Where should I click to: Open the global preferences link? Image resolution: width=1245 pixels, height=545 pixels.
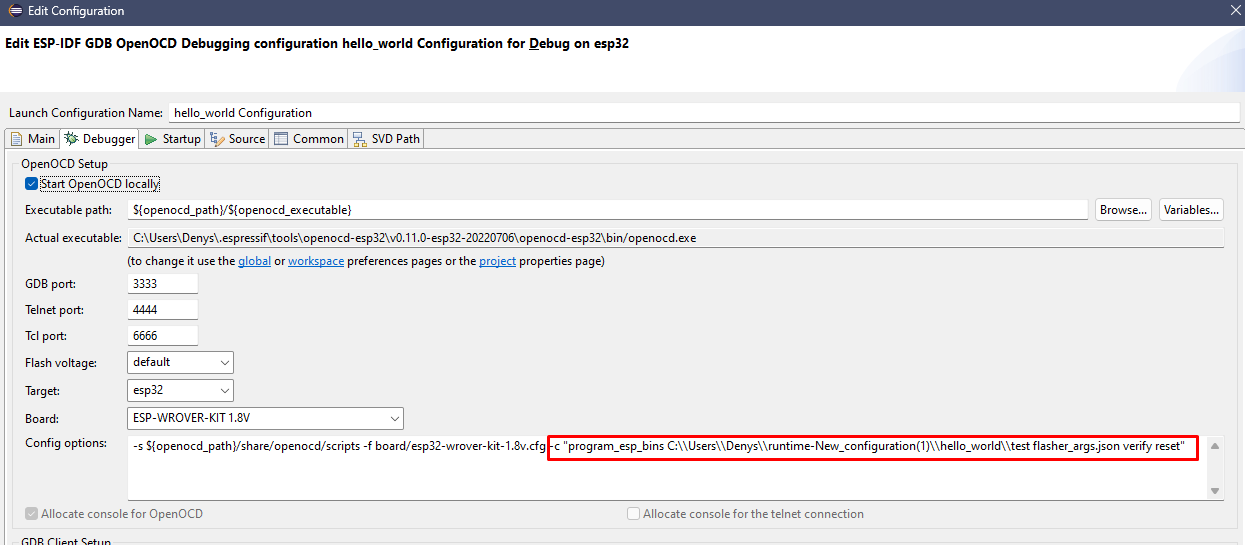tap(254, 261)
